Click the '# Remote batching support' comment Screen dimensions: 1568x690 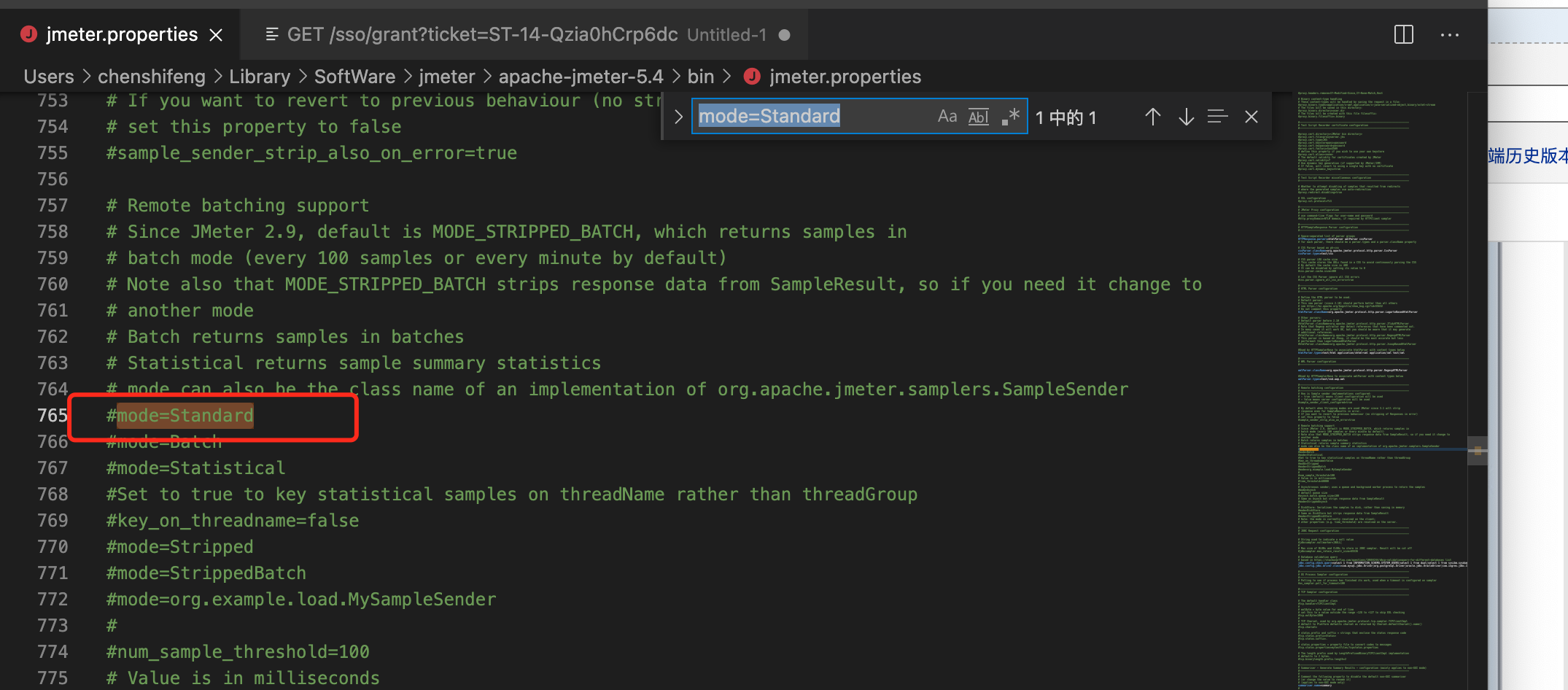238,206
